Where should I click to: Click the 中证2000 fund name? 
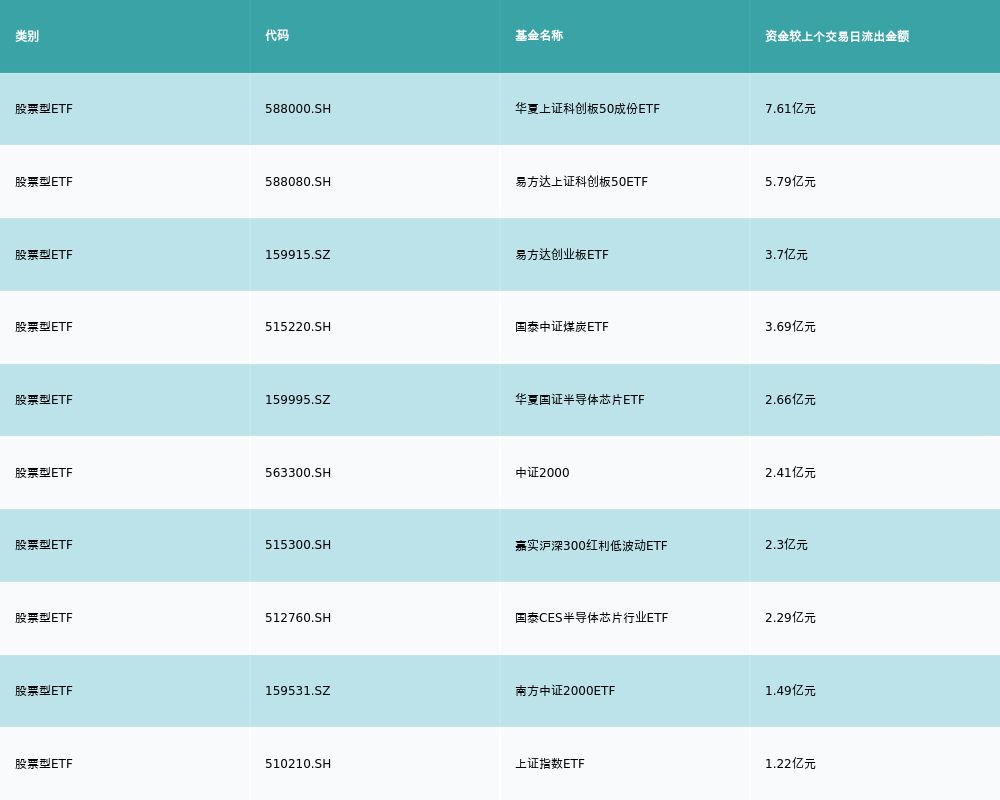[x=542, y=473]
